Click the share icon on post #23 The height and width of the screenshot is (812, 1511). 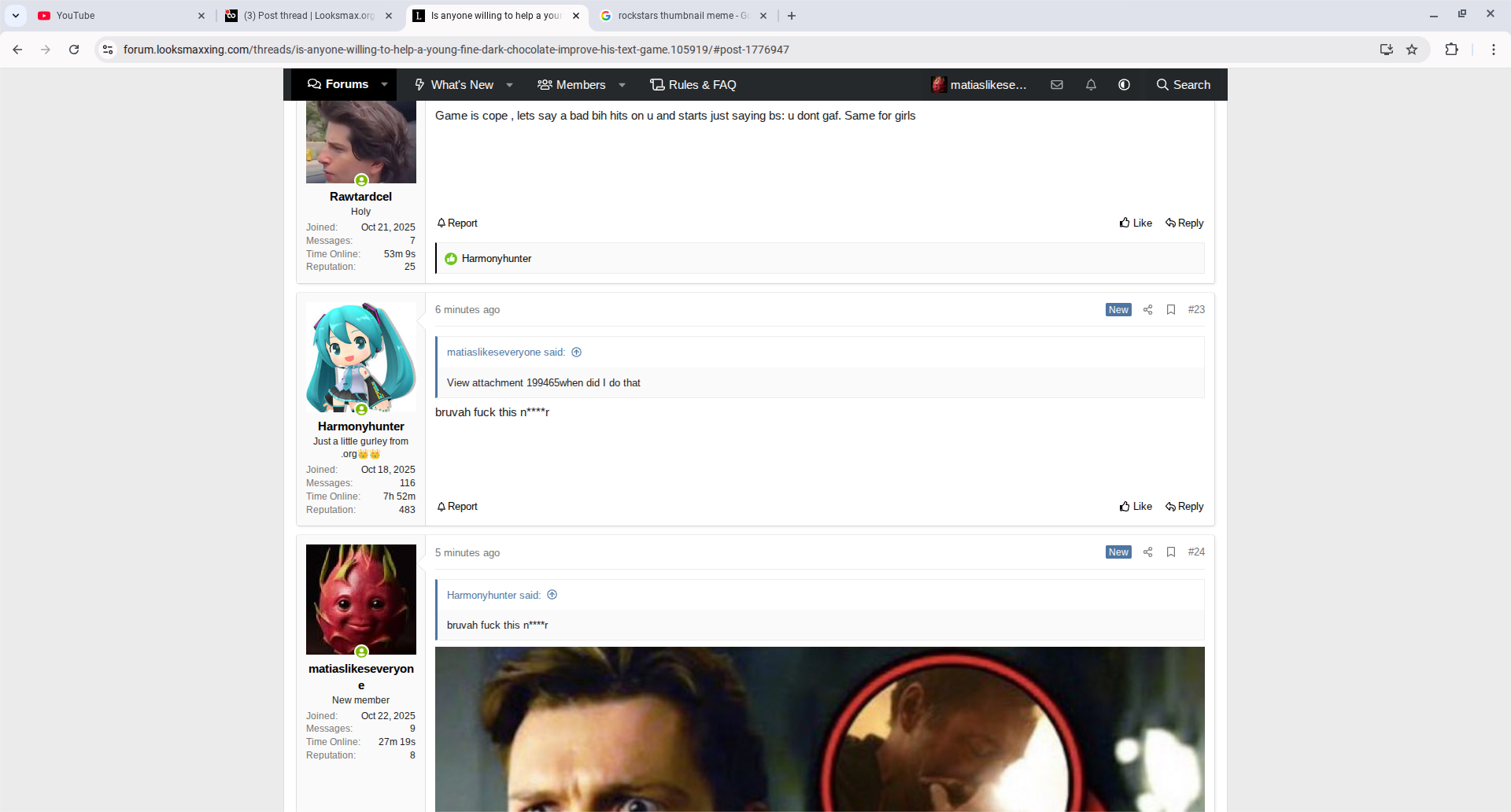[1147, 310]
